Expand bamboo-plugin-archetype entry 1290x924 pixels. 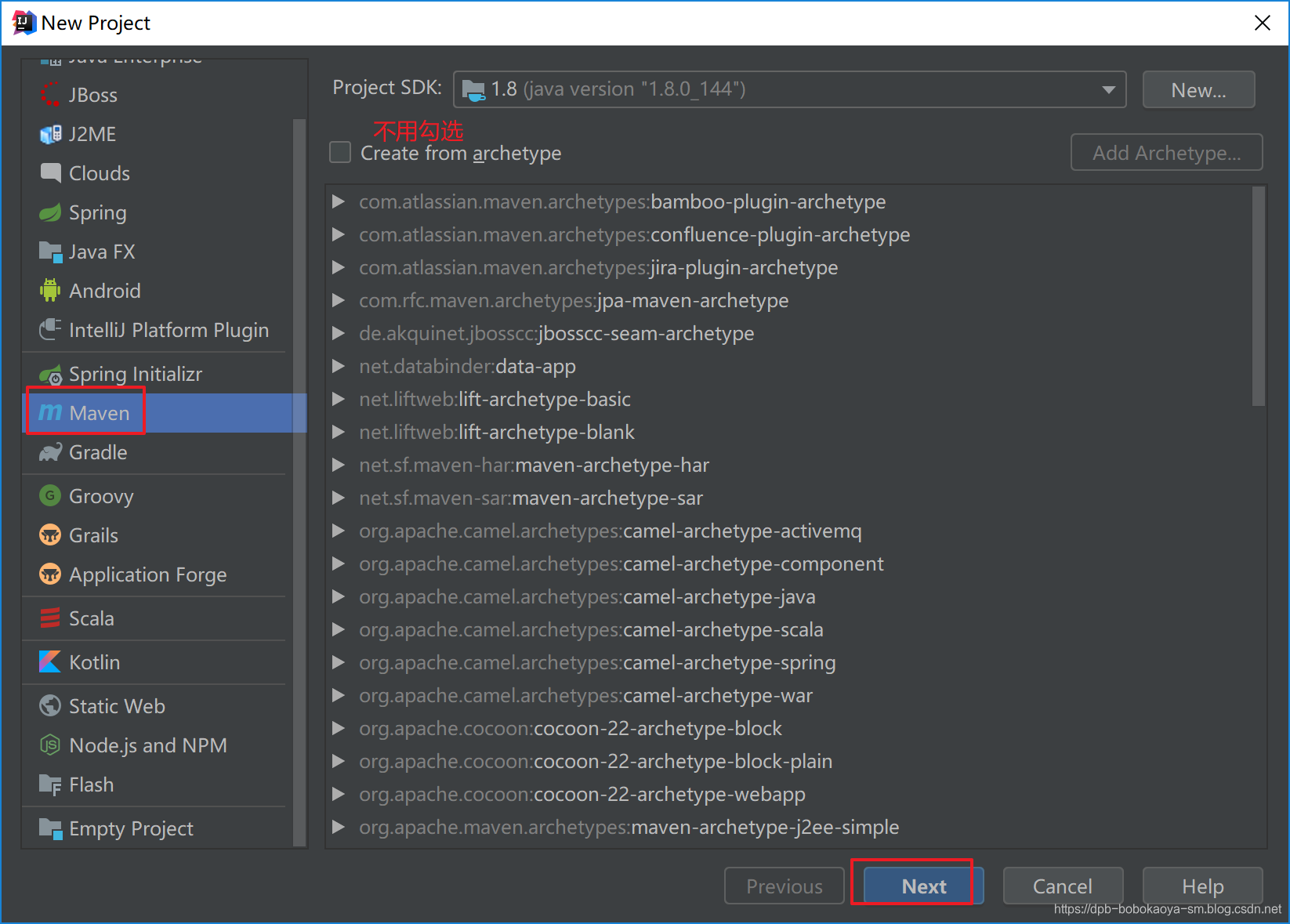(339, 201)
